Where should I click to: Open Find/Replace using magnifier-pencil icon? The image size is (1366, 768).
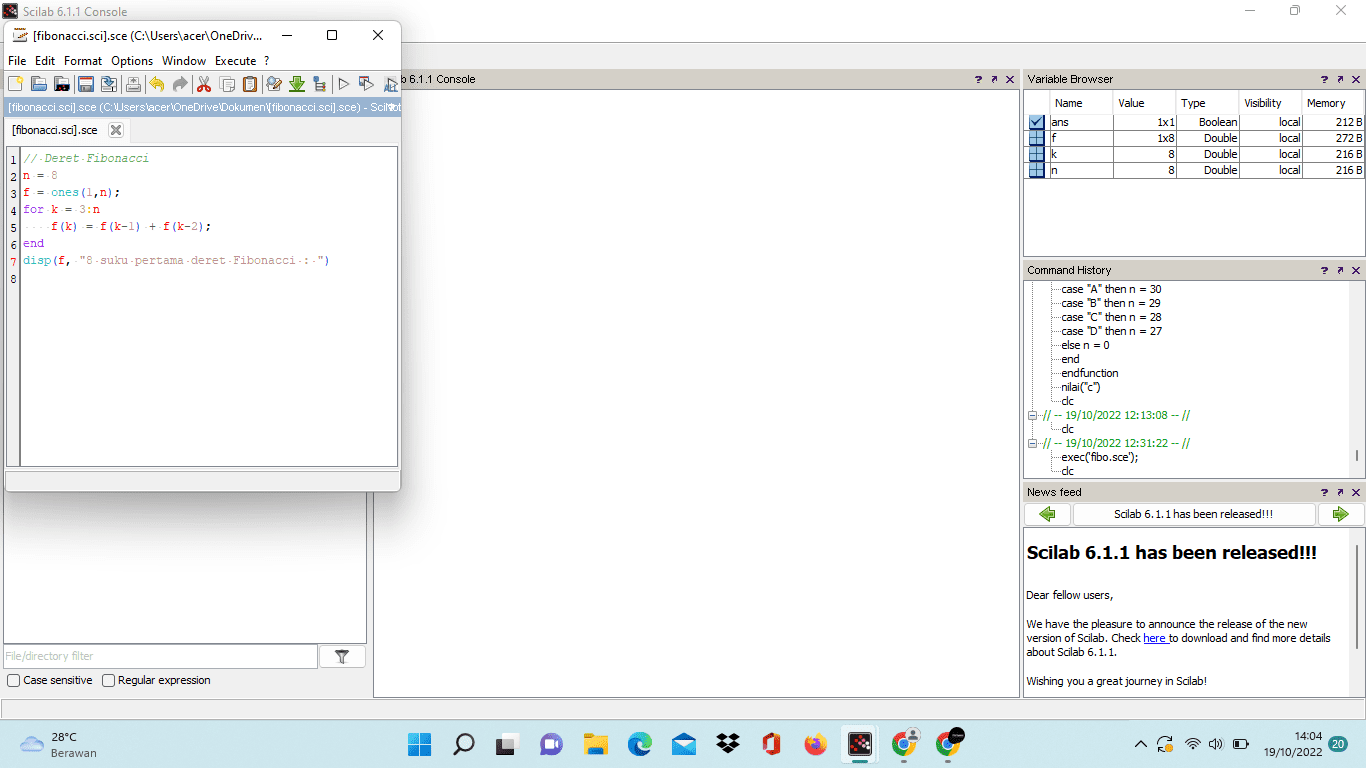[x=274, y=84]
